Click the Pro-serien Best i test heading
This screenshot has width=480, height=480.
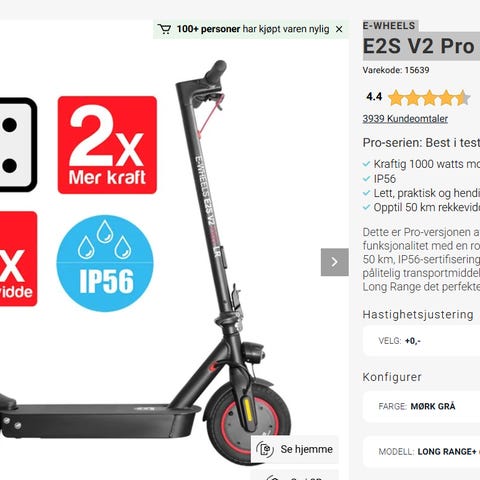point(421,143)
